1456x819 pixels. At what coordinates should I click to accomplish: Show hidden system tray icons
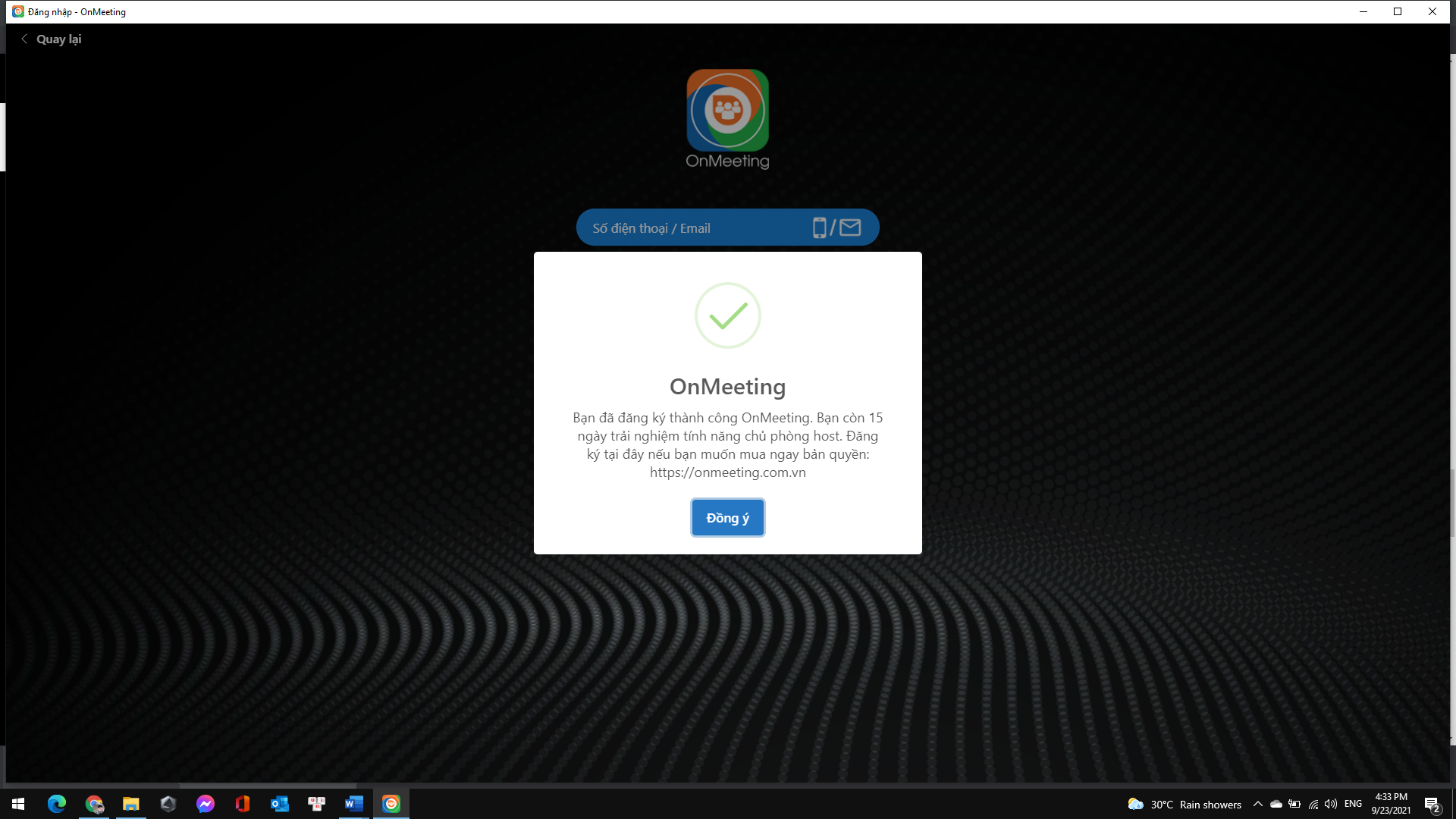coord(1258,804)
